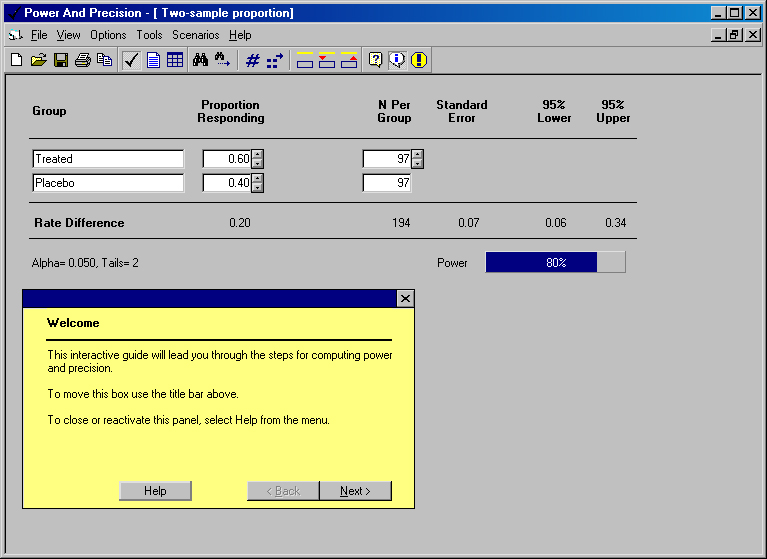Click the 95% lower value 0.06
The width and height of the screenshot is (767, 559).
(556, 223)
